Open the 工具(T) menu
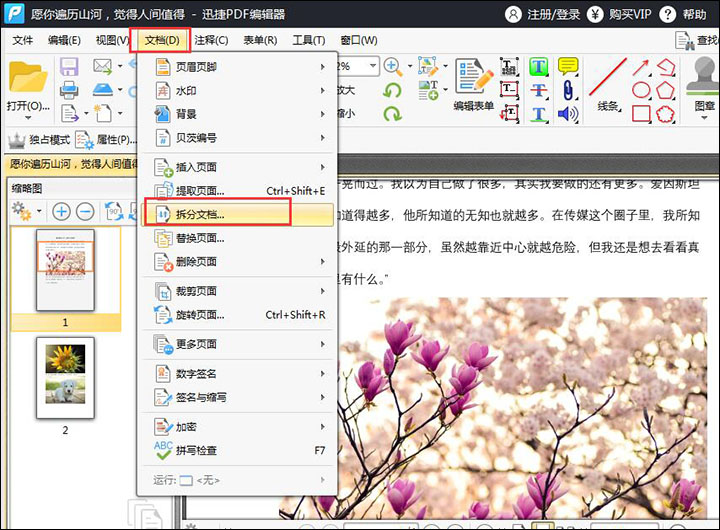The image size is (720, 530). tap(309, 40)
